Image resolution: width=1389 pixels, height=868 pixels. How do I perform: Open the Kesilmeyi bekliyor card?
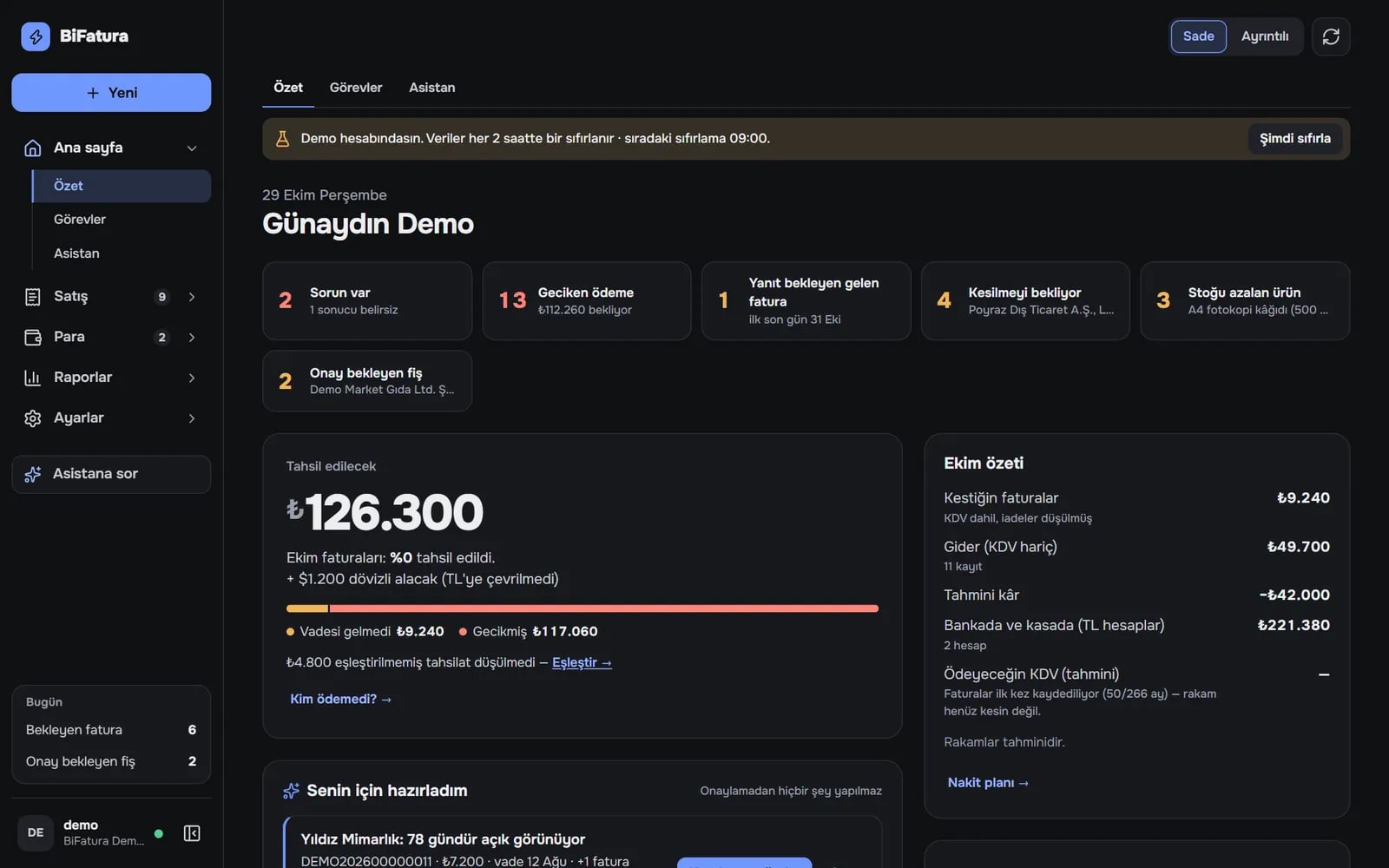(x=1025, y=301)
